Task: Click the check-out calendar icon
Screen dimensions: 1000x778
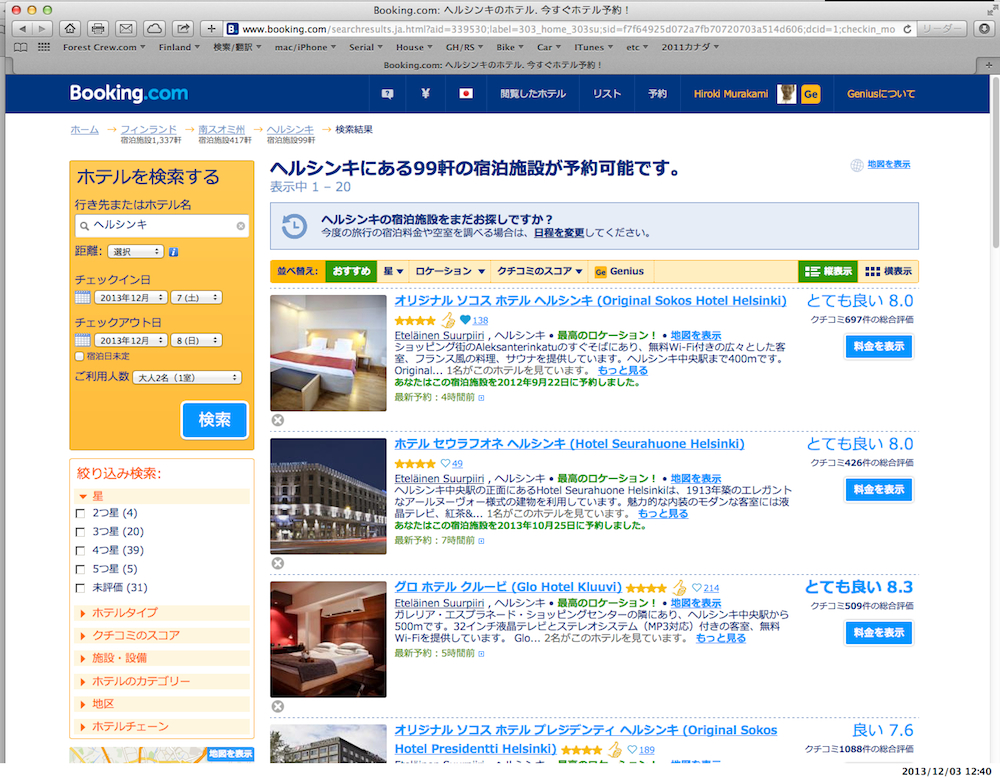Action: click(x=82, y=340)
